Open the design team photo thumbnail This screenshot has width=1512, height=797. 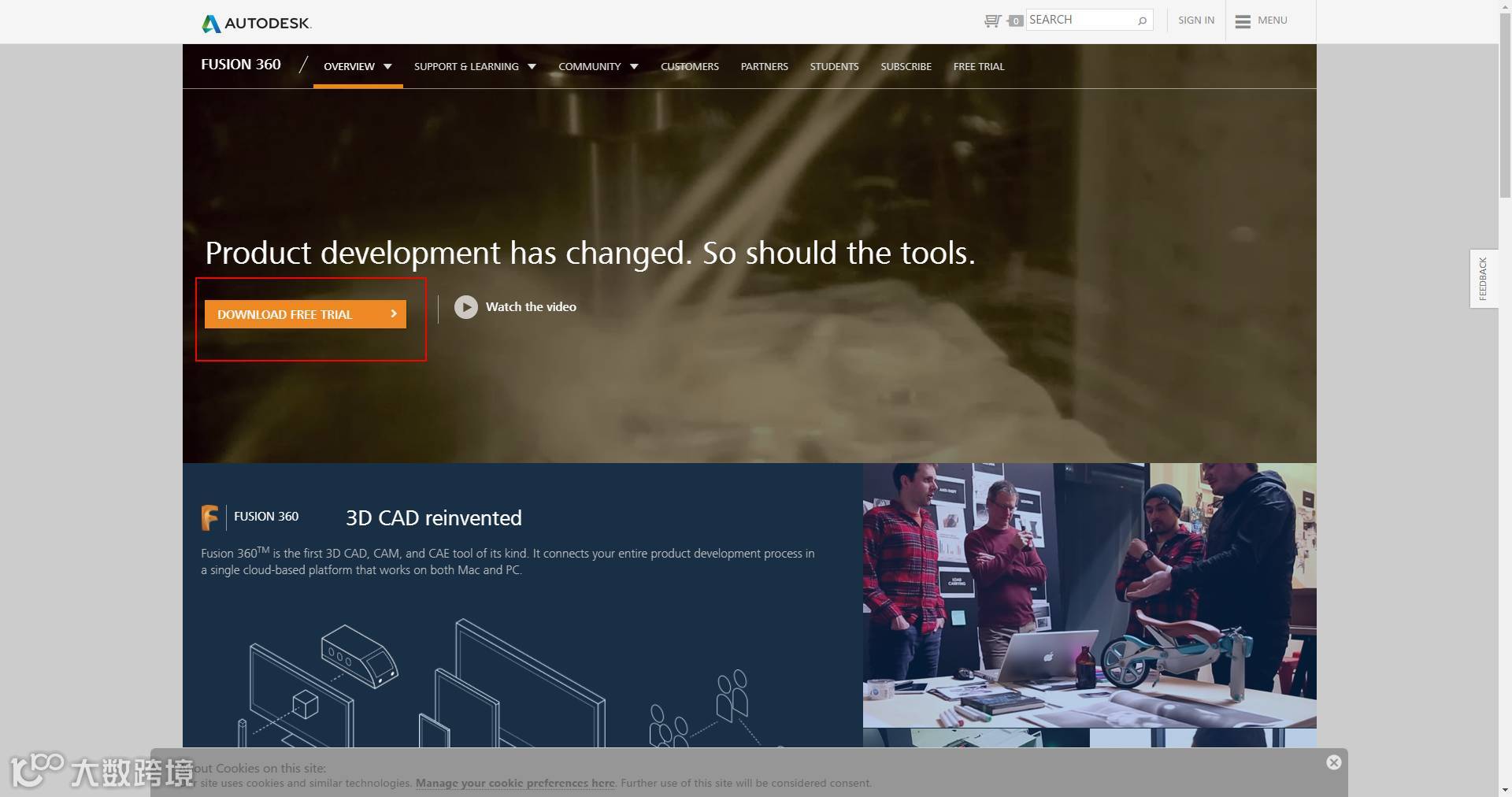[1090, 595]
